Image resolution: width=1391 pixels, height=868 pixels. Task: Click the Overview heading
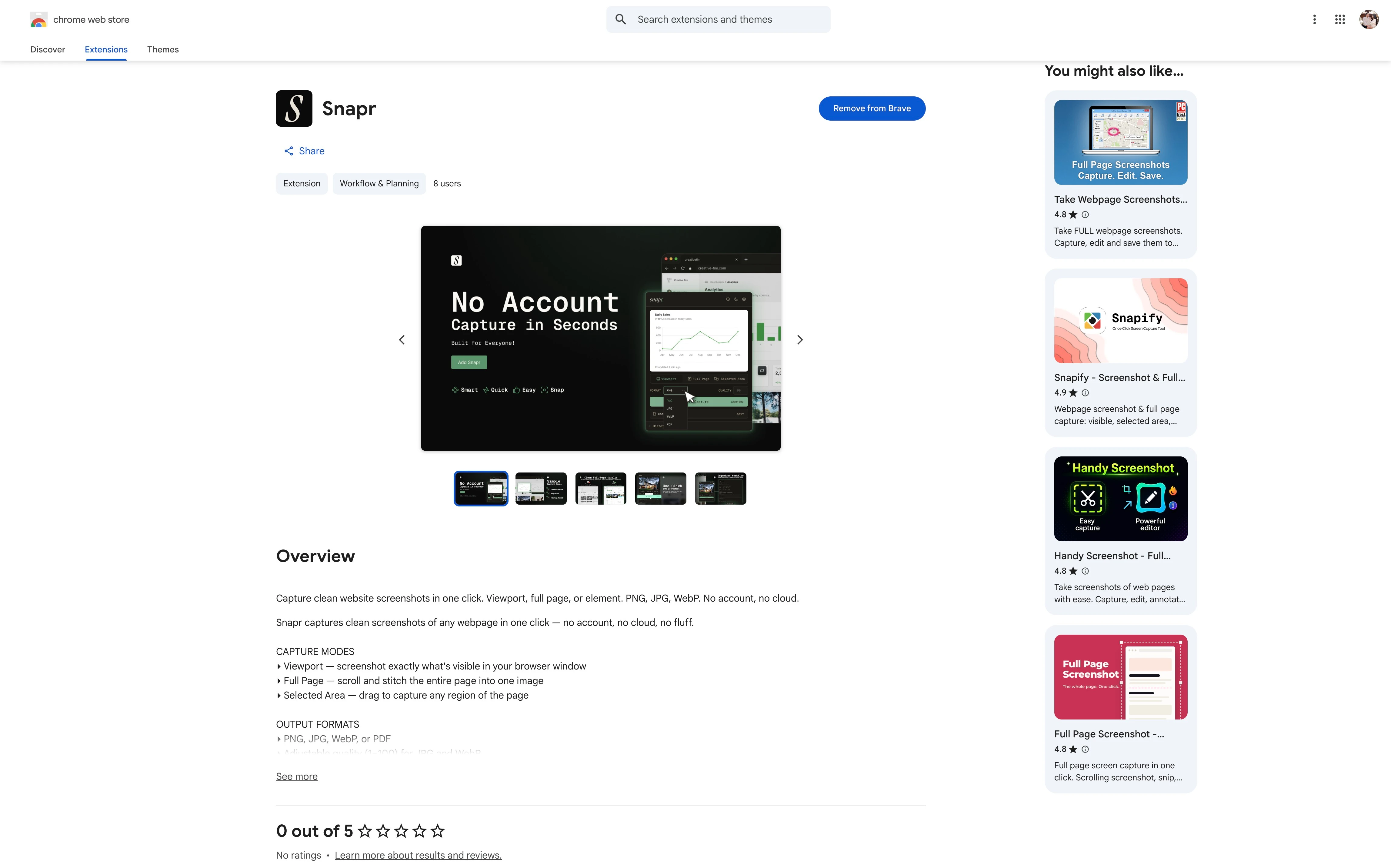point(315,556)
